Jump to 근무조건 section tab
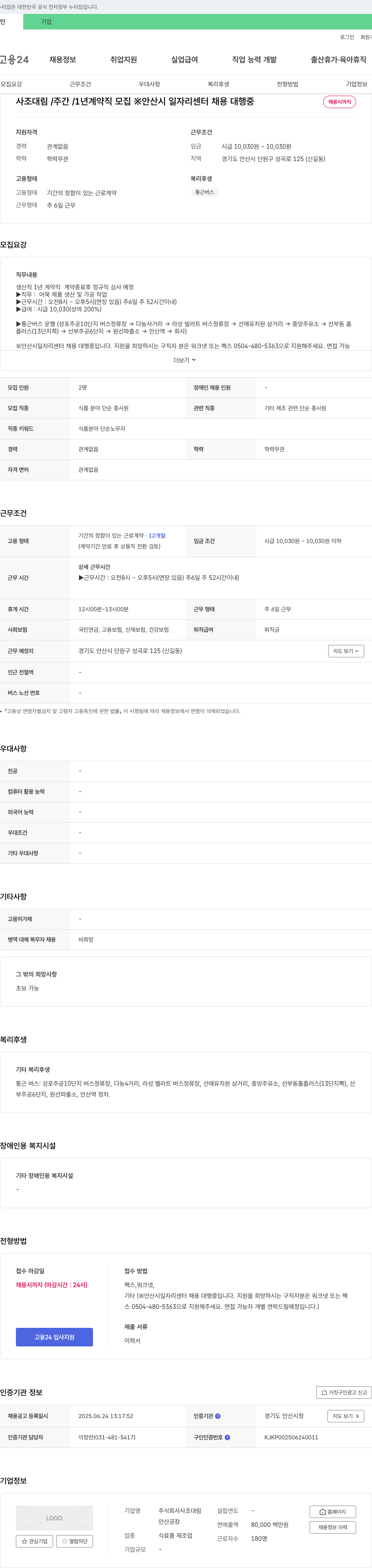Viewport: 372px width, 1568px height. coord(80,84)
